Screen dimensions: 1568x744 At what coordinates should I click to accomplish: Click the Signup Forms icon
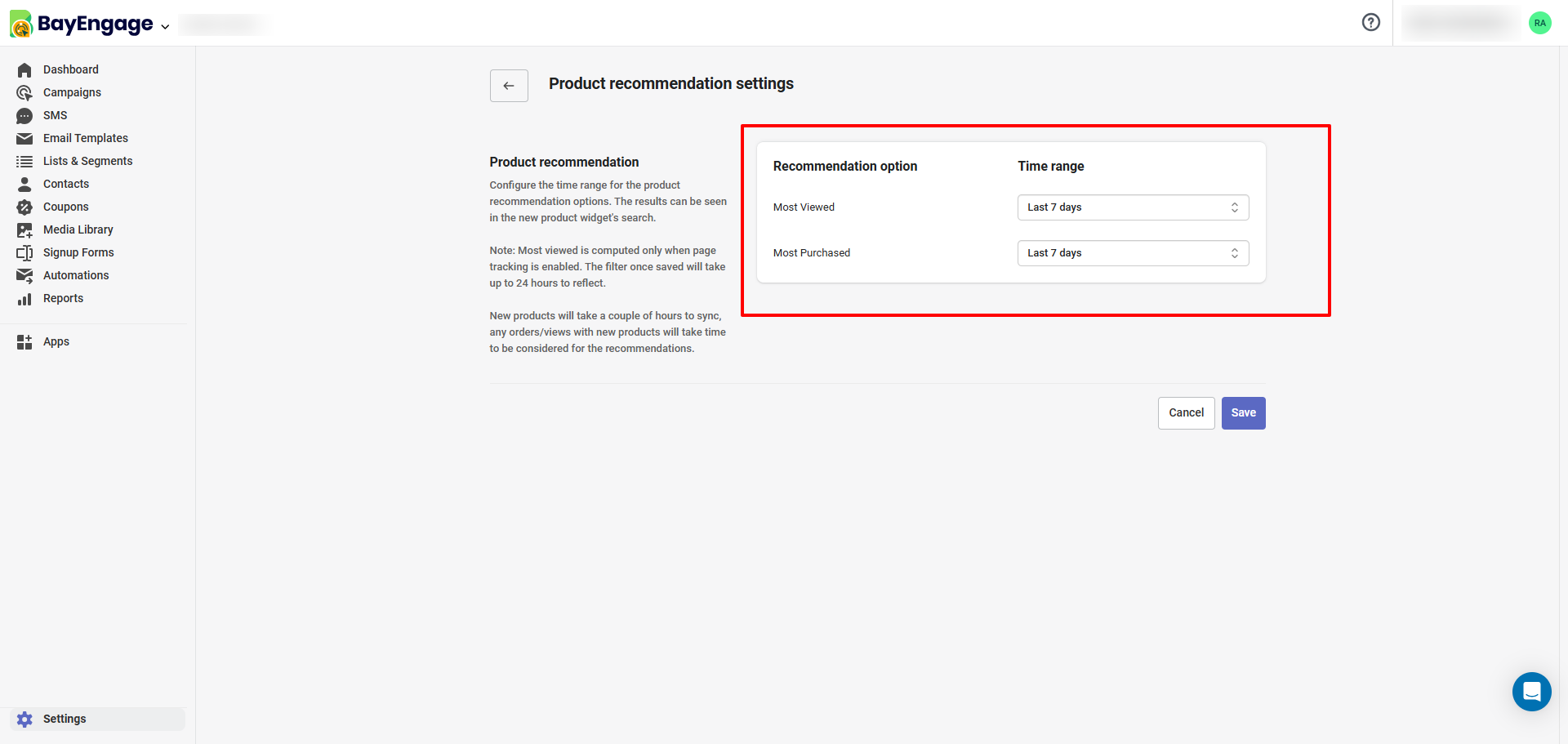24,253
